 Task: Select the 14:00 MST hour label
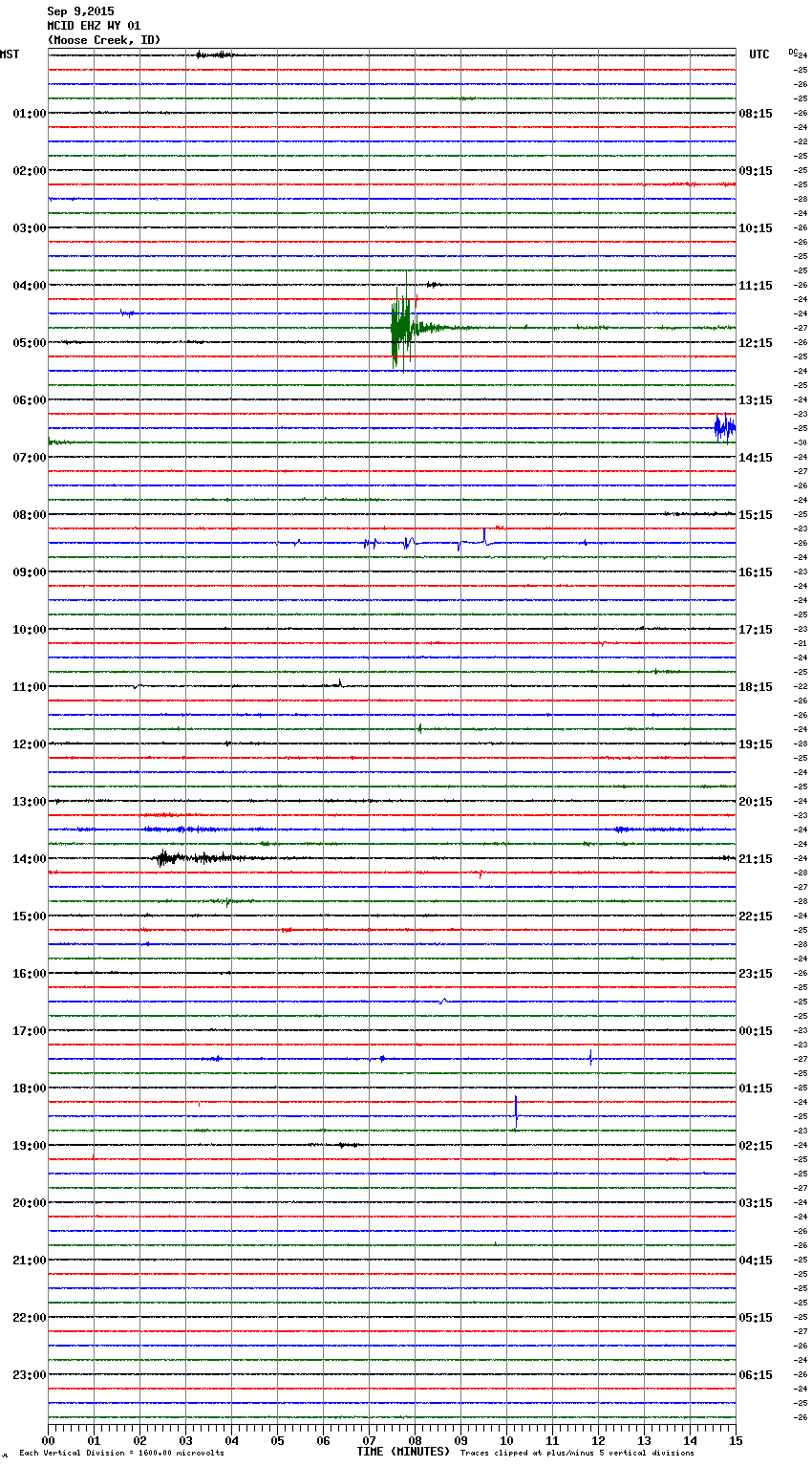(30, 859)
